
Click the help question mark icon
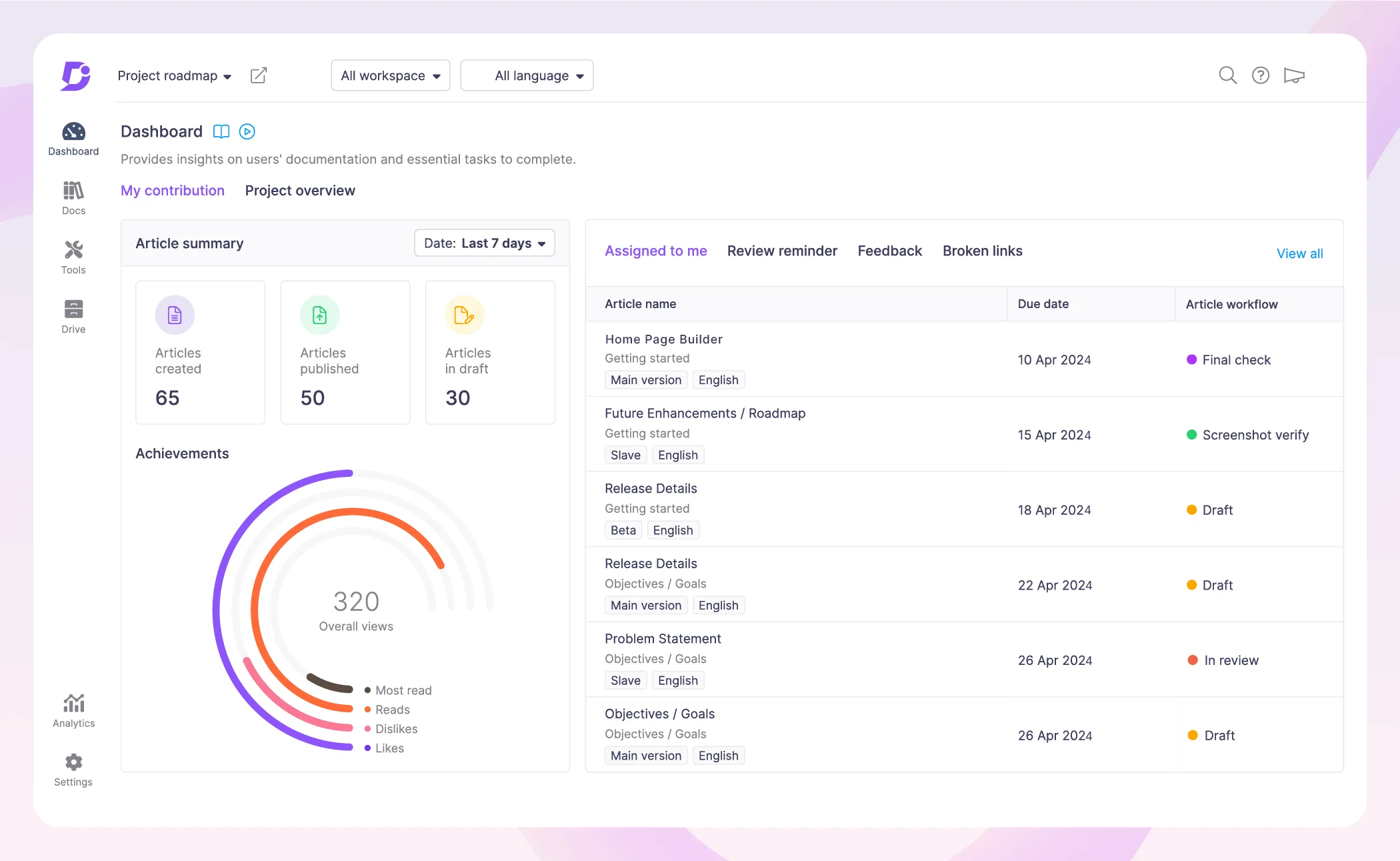click(x=1261, y=75)
